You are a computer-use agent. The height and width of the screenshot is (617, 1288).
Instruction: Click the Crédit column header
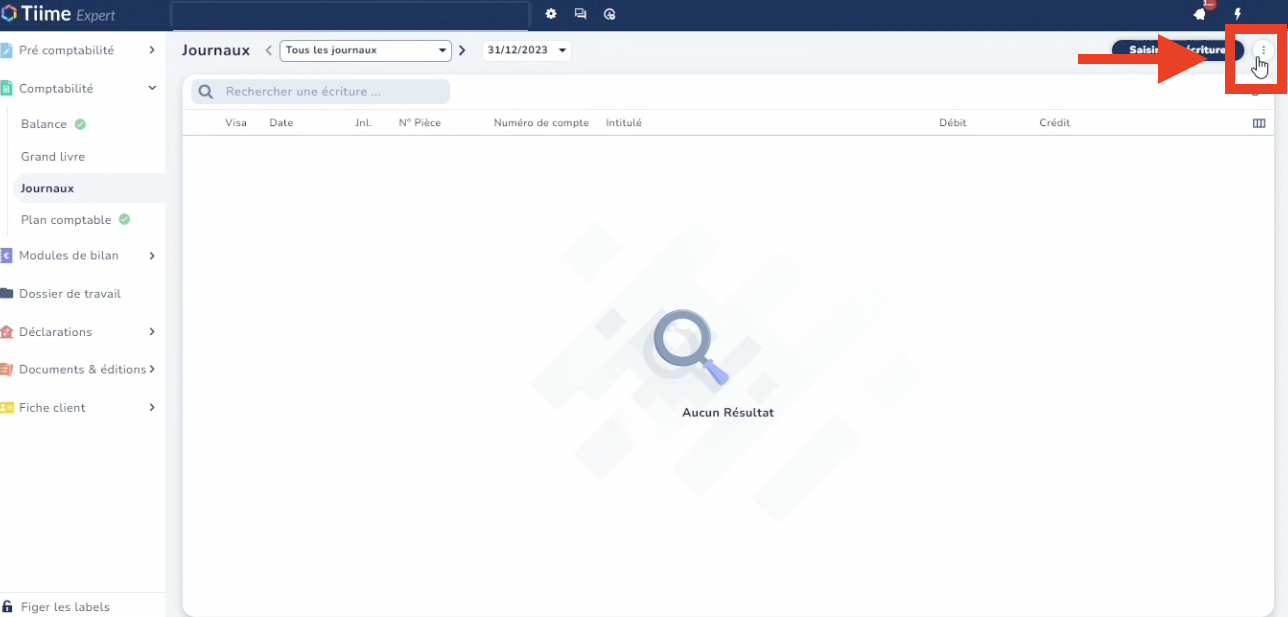pyautogui.click(x=1055, y=123)
